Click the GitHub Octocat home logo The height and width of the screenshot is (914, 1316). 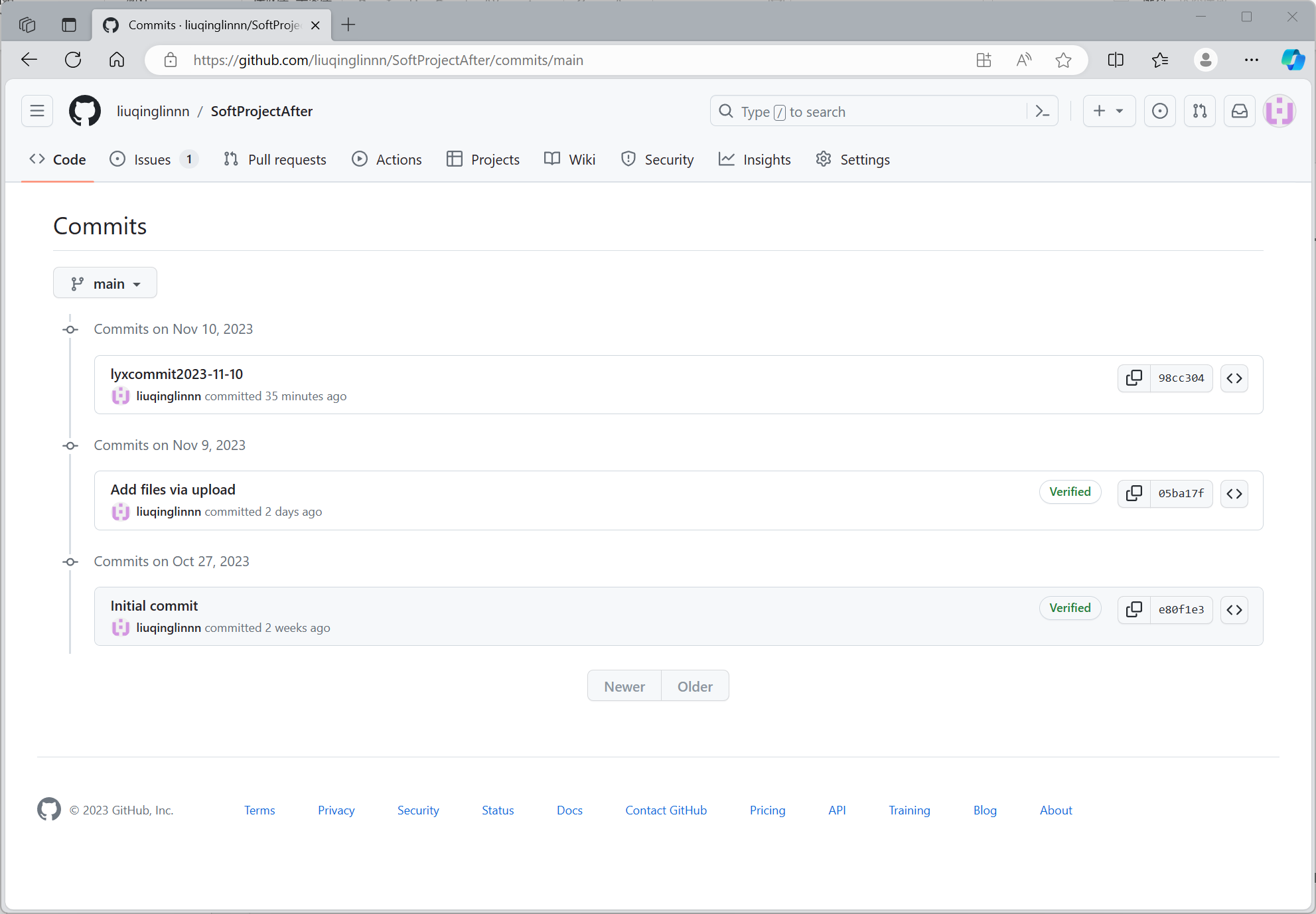click(x=85, y=112)
